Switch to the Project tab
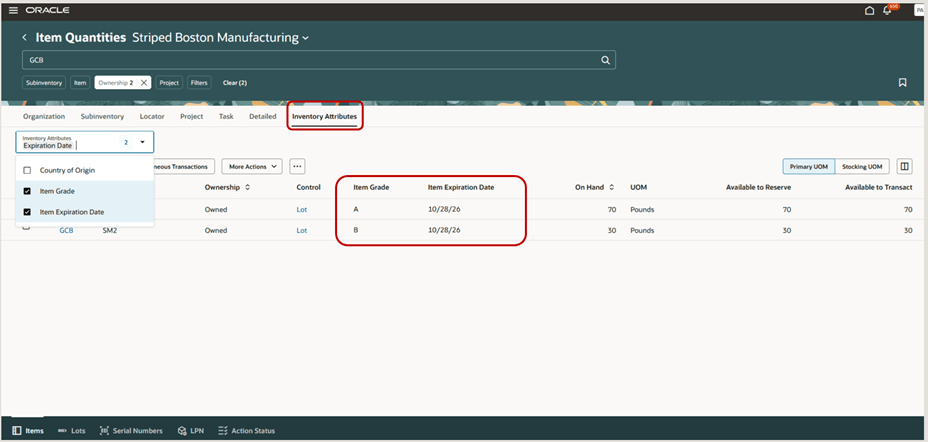The width and height of the screenshot is (928, 442). tap(192, 117)
